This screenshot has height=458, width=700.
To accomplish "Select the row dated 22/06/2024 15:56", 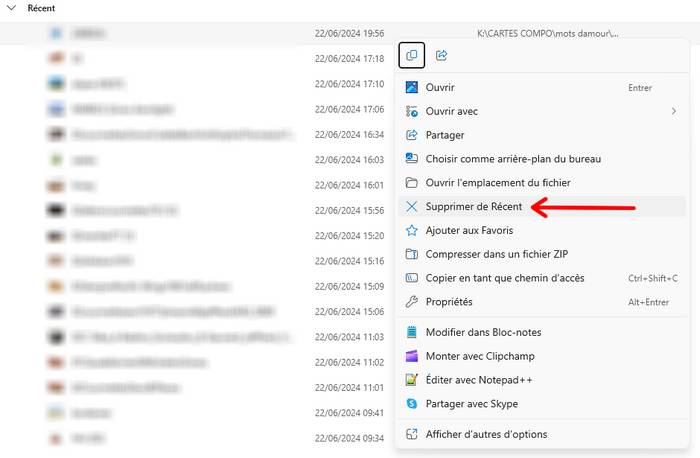I will click(196, 210).
